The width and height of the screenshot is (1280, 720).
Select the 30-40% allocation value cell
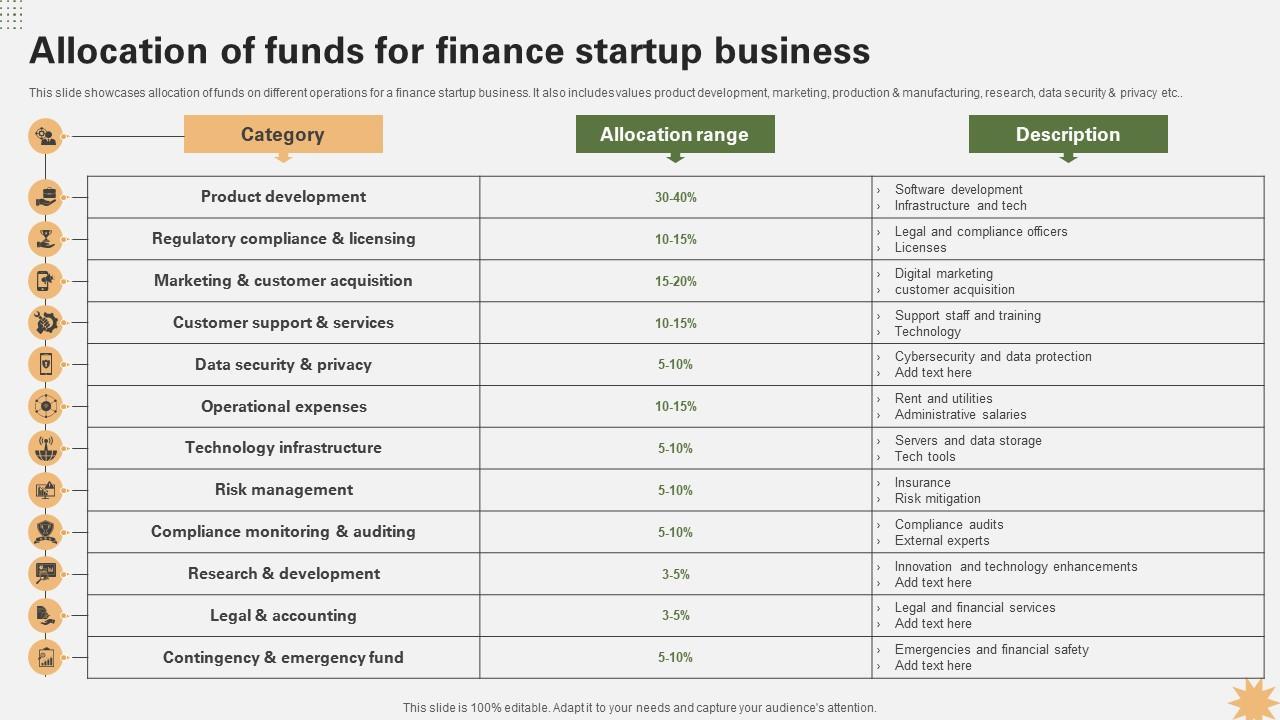click(x=676, y=197)
